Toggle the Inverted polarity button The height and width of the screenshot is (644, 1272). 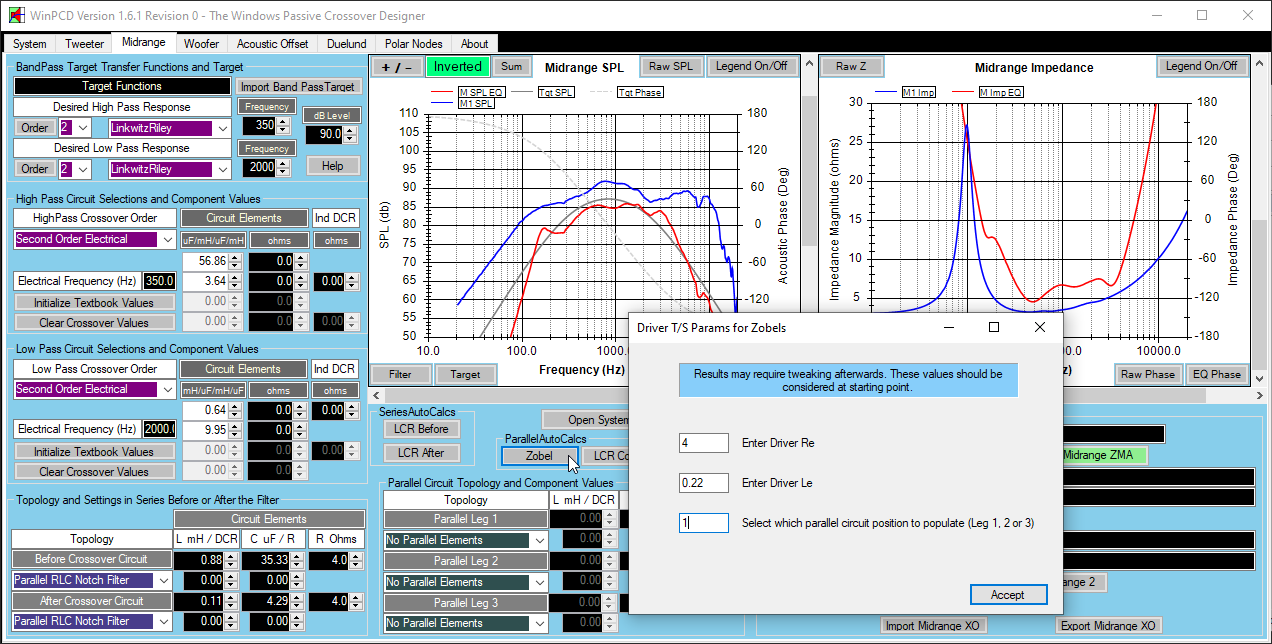457,67
